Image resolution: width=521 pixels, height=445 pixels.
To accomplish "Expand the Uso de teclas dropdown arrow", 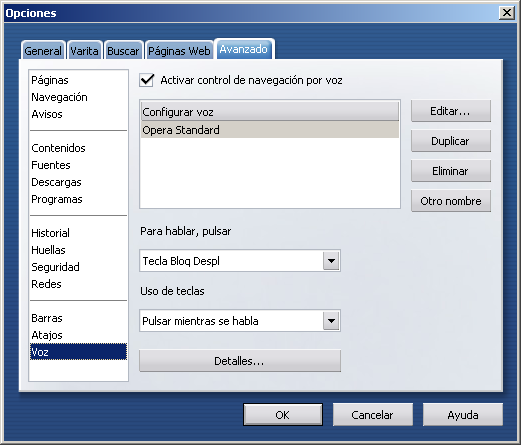I will pyautogui.click(x=331, y=321).
